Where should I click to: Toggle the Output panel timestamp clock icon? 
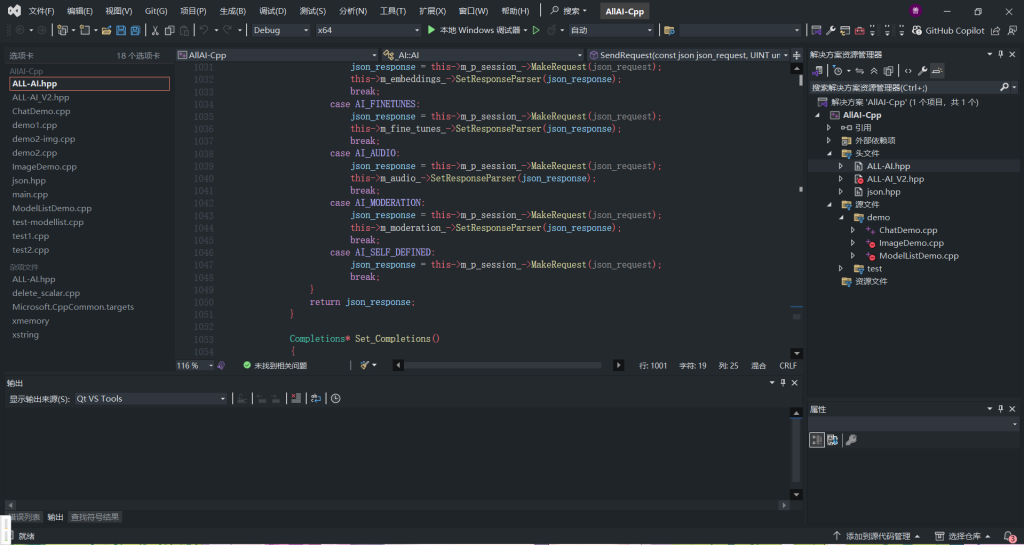(336, 399)
